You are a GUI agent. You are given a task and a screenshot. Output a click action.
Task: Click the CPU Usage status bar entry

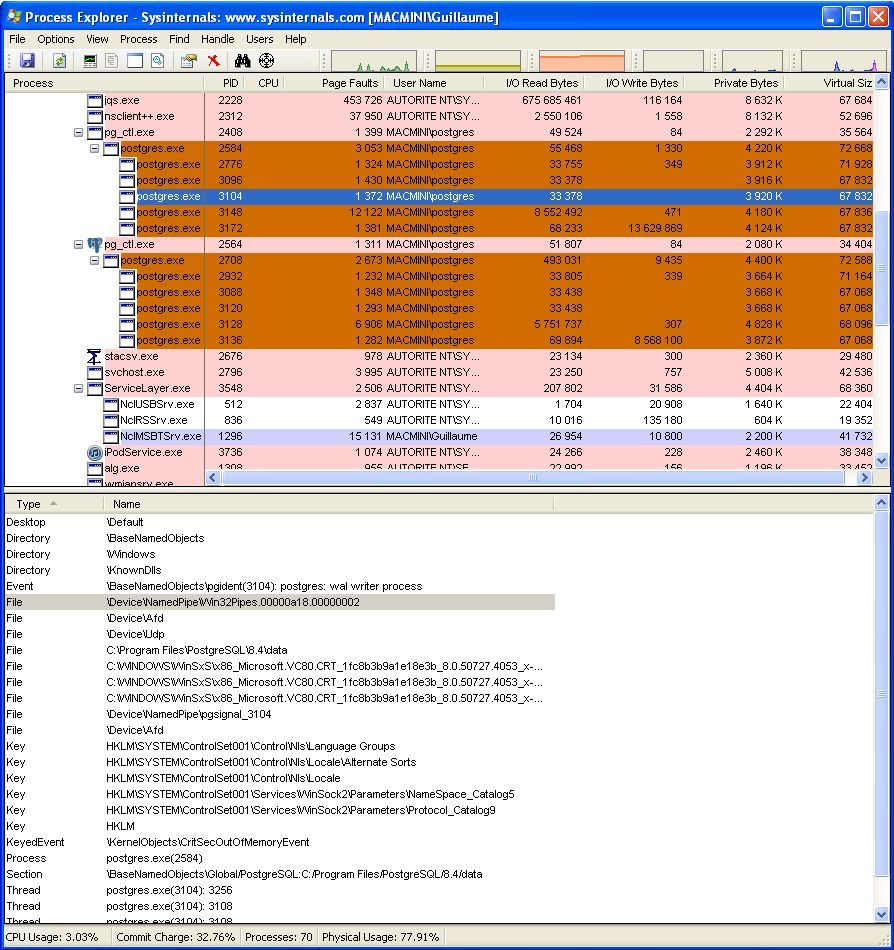click(x=52, y=937)
